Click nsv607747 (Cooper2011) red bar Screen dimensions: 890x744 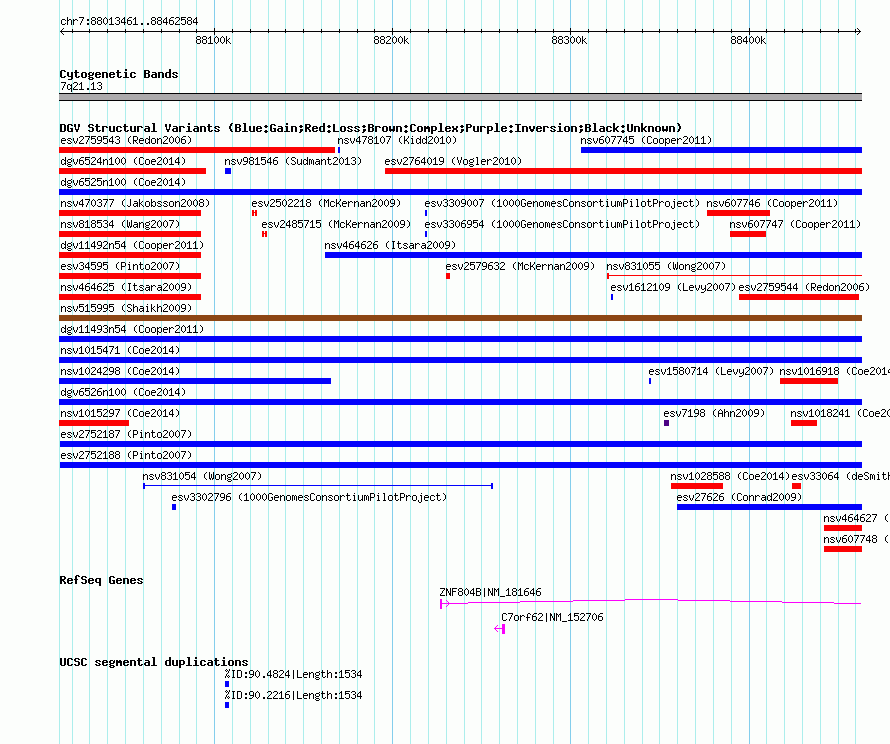[748, 234]
